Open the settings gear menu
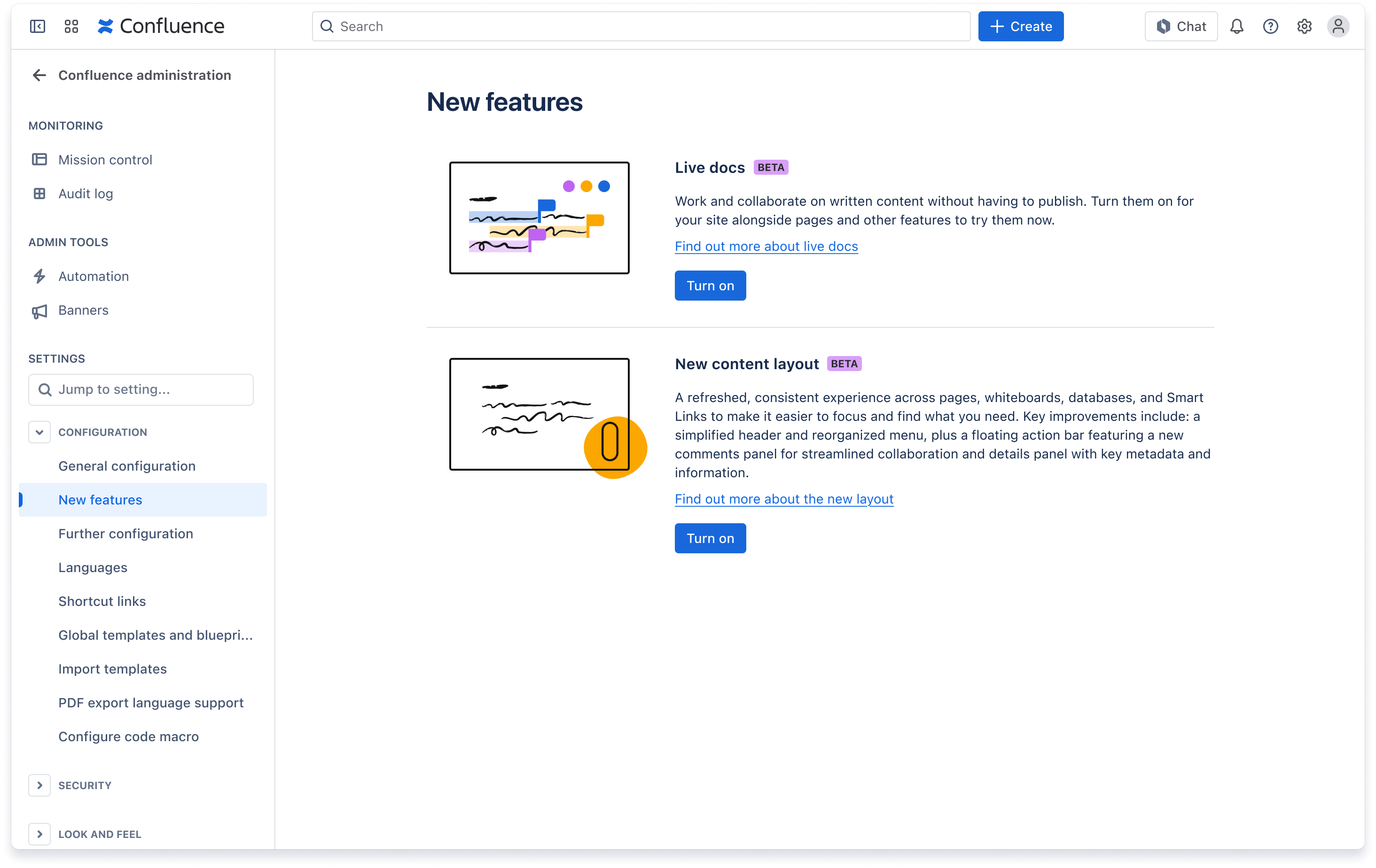Image resolution: width=1376 pixels, height=868 pixels. point(1305,26)
